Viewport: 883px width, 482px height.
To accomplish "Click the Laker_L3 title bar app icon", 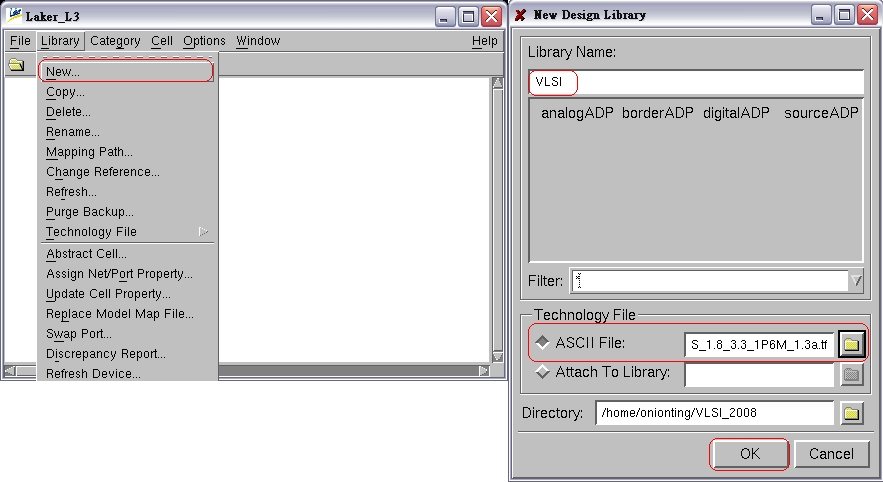I will 15,15.
